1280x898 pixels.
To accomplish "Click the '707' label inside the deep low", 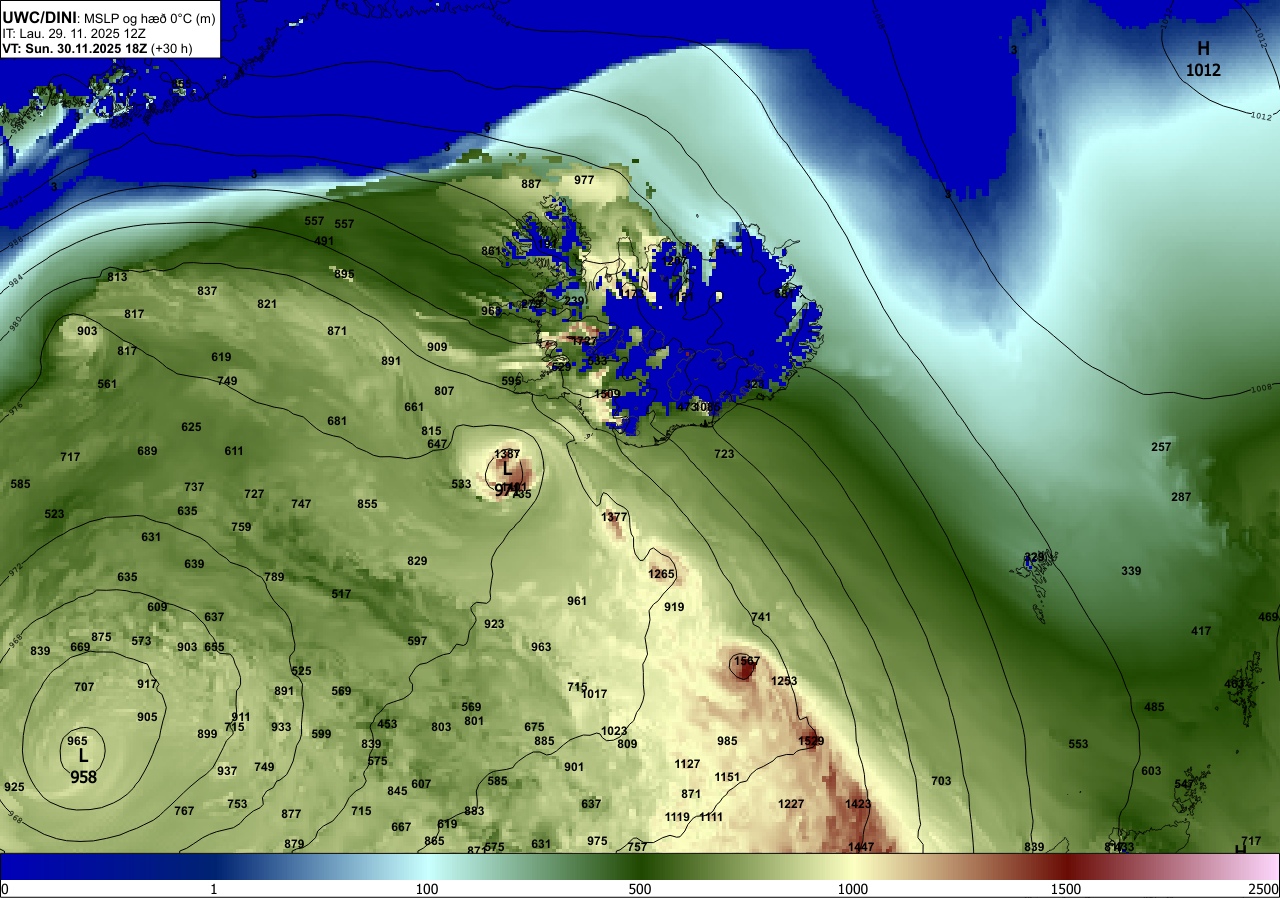I will [84, 687].
